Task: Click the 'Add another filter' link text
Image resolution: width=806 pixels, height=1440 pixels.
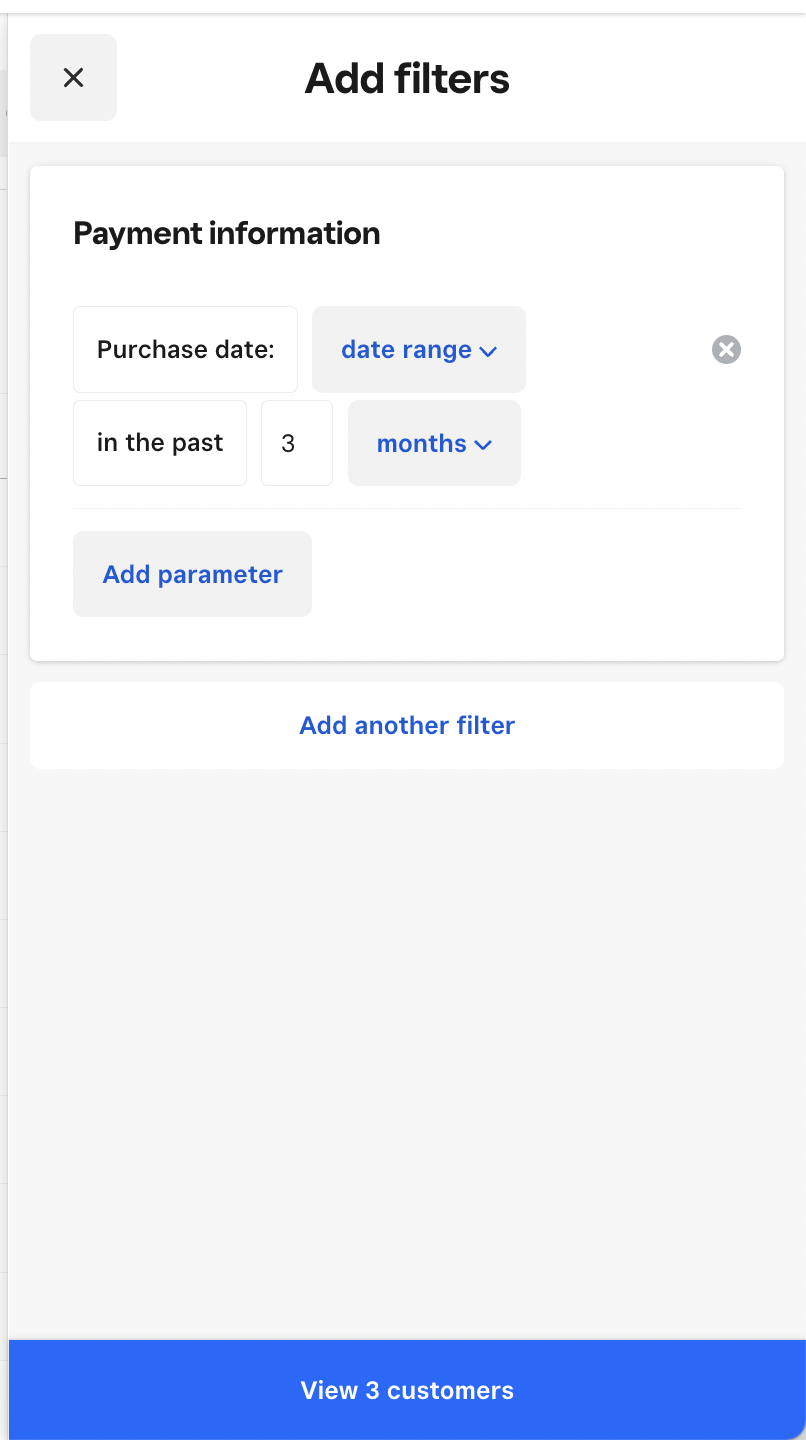Action: coord(406,725)
